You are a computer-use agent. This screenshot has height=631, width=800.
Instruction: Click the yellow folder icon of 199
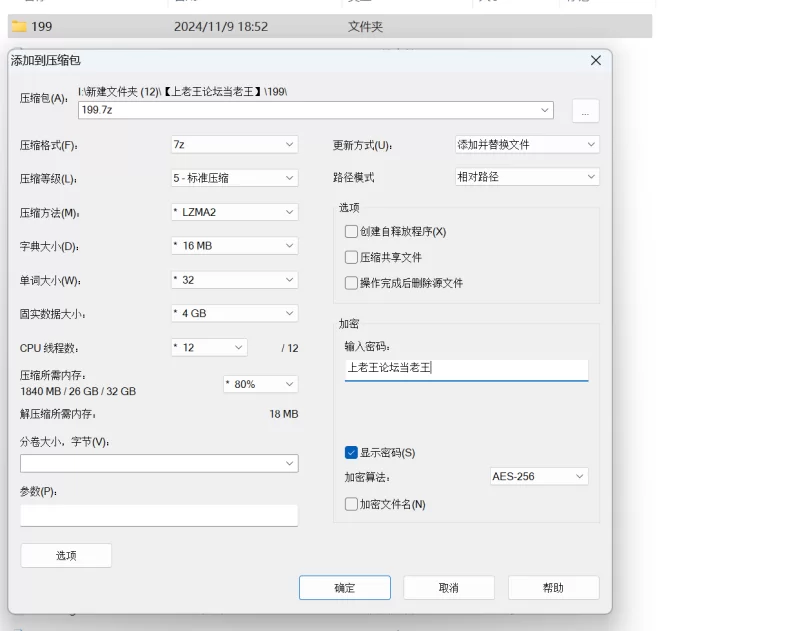(x=19, y=26)
